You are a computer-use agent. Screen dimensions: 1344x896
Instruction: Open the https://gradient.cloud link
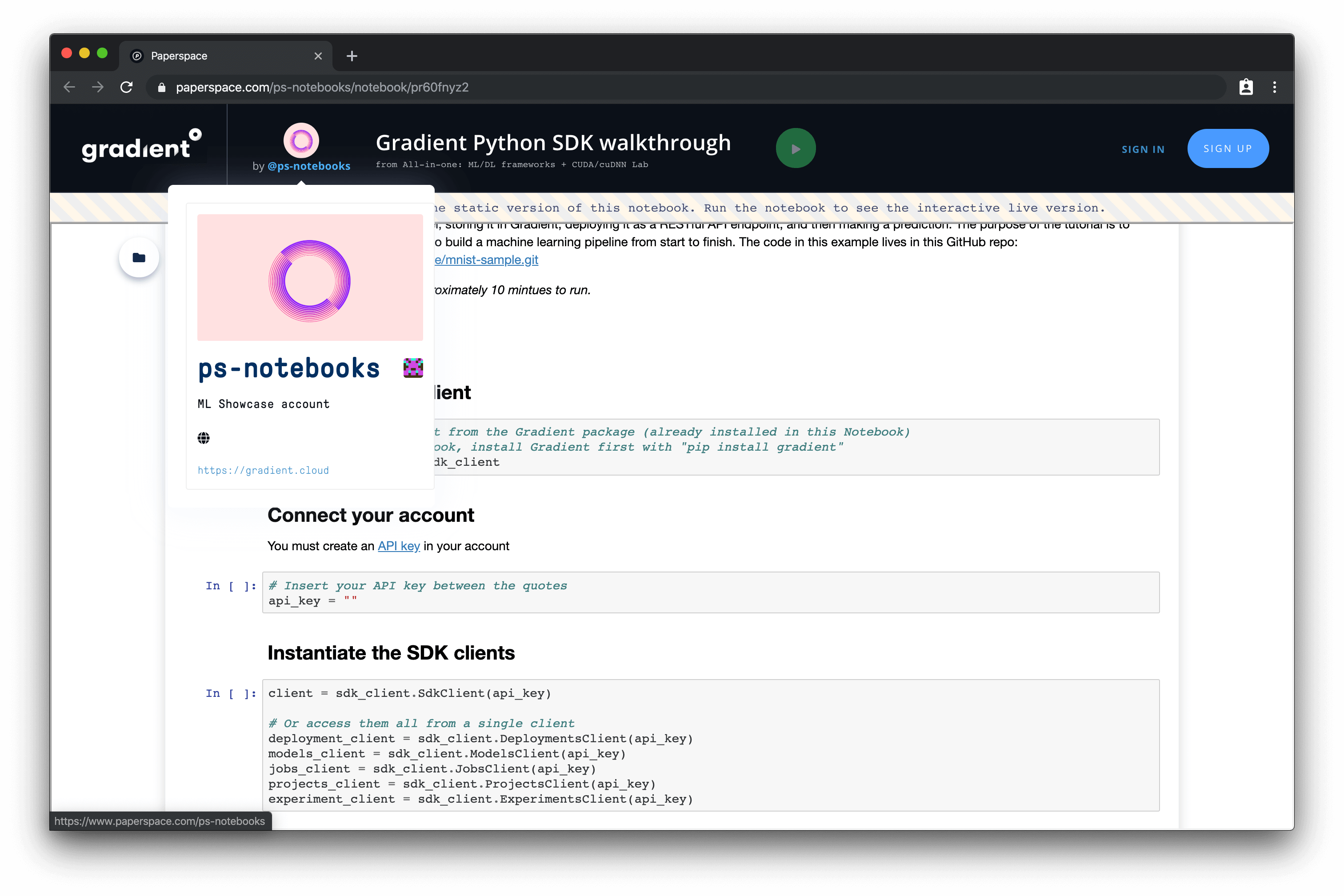[264, 470]
